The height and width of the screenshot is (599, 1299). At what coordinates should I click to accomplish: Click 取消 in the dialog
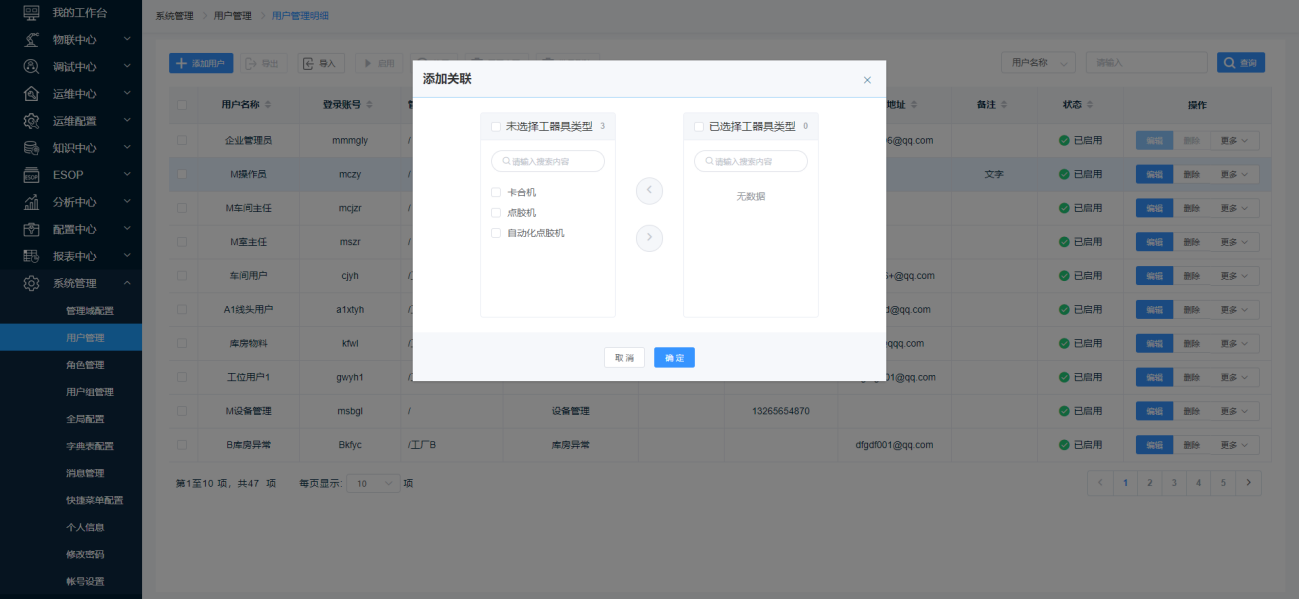point(624,358)
